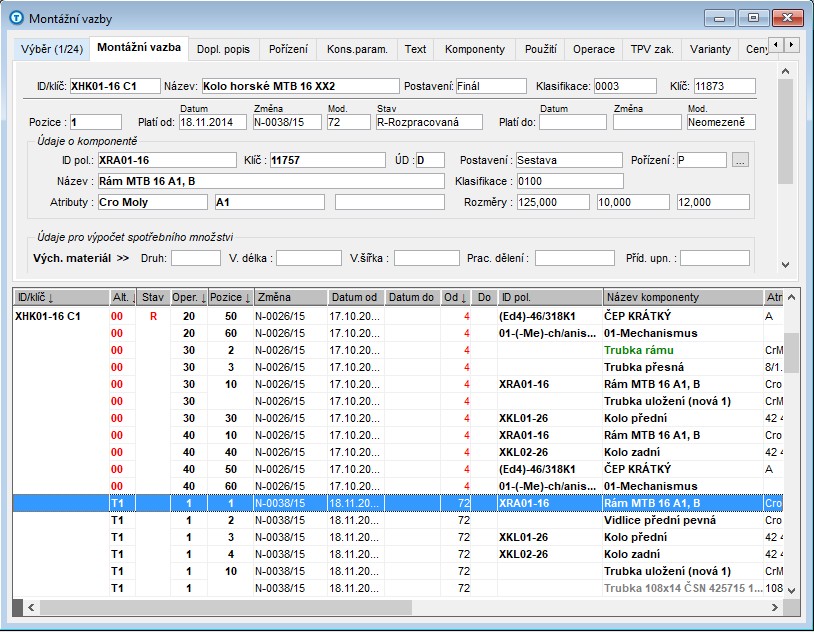The width and height of the screenshot is (814, 633).
Task: Click the Rozměry field with 125,000
Action: tap(553, 202)
